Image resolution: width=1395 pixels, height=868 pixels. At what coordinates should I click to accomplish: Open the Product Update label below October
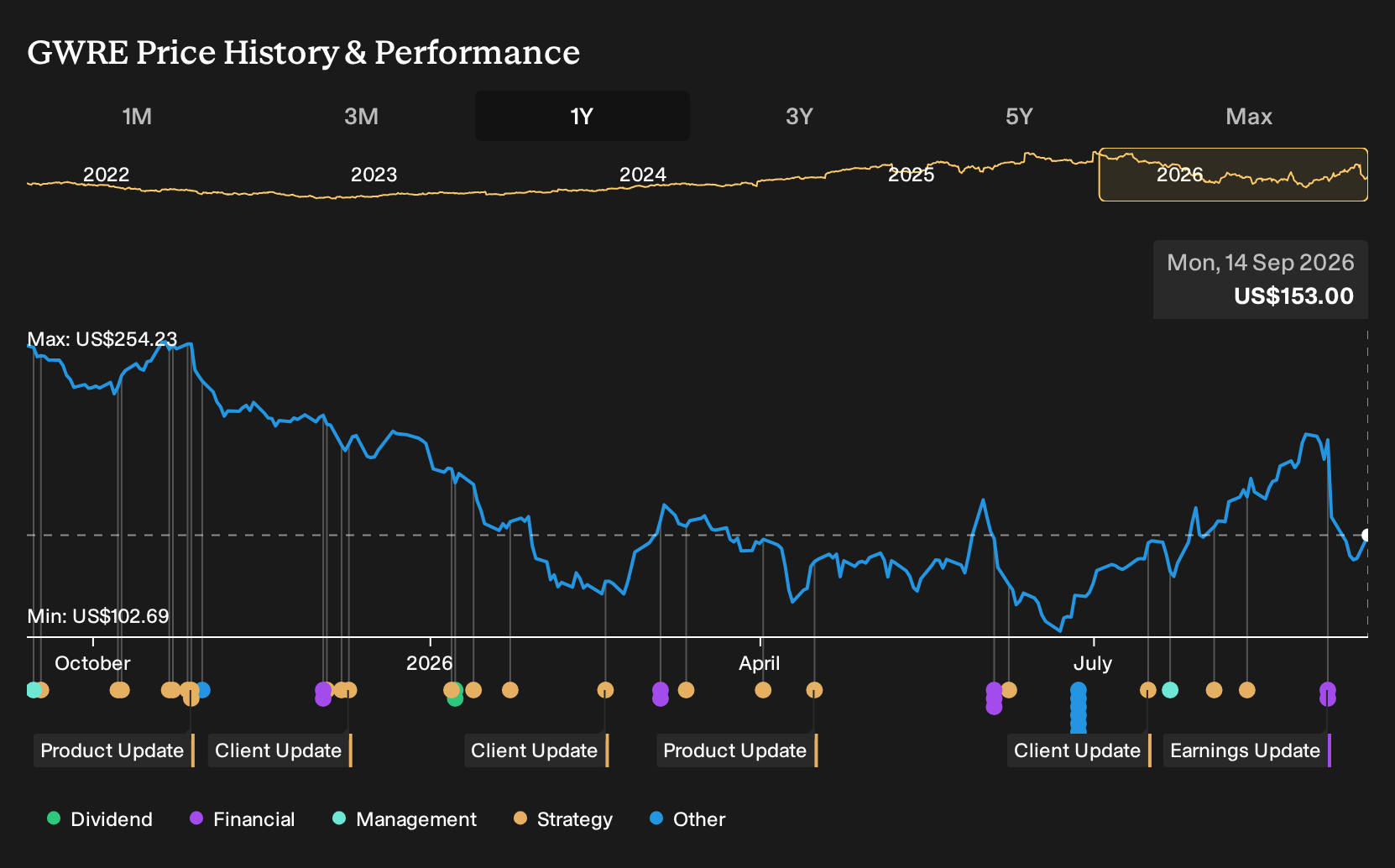113,750
